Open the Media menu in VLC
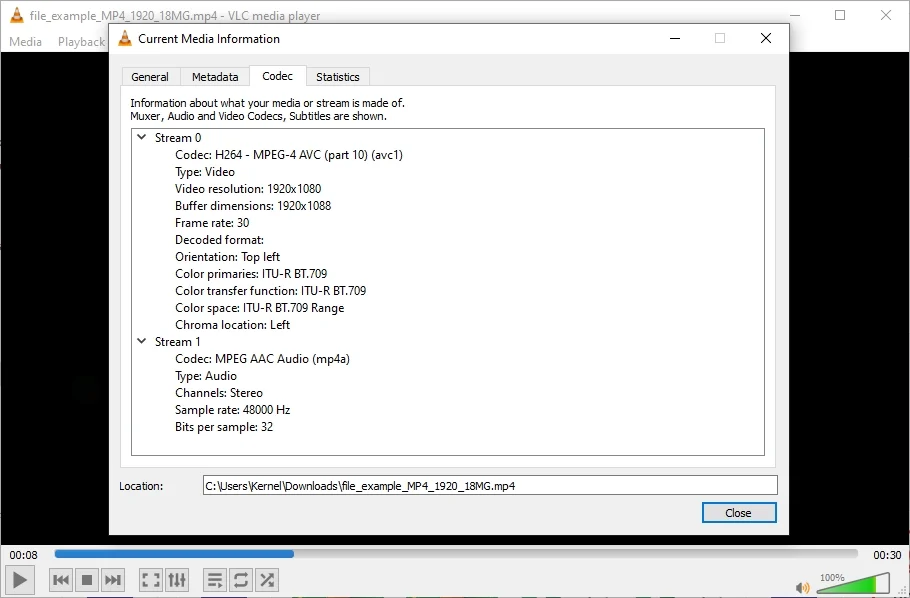The width and height of the screenshot is (910, 598). tap(26, 42)
